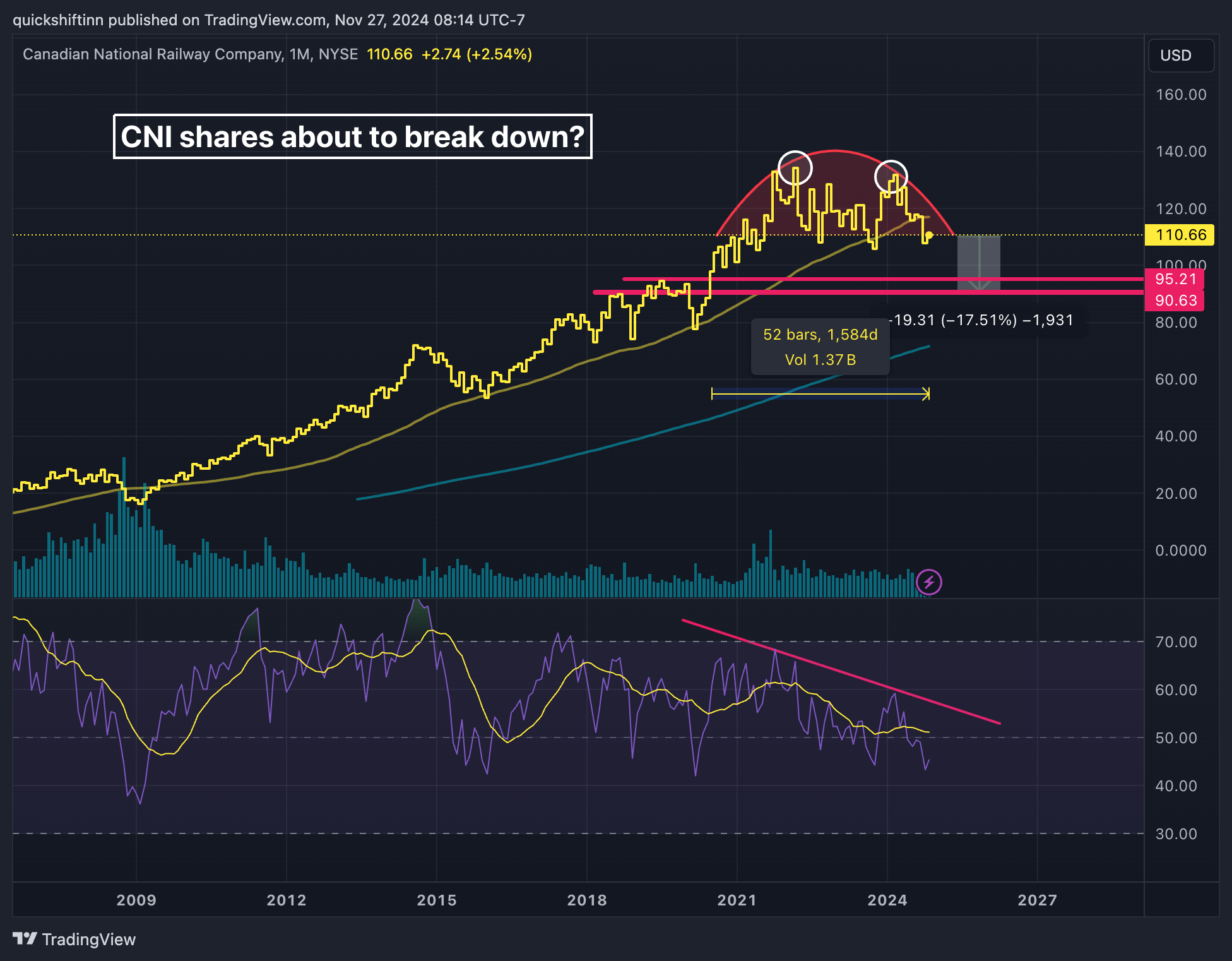This screenshot has height=961, width=1232.
Task: Click the chart title 'CNI shares about to break down?'
Action: point(352,136)
